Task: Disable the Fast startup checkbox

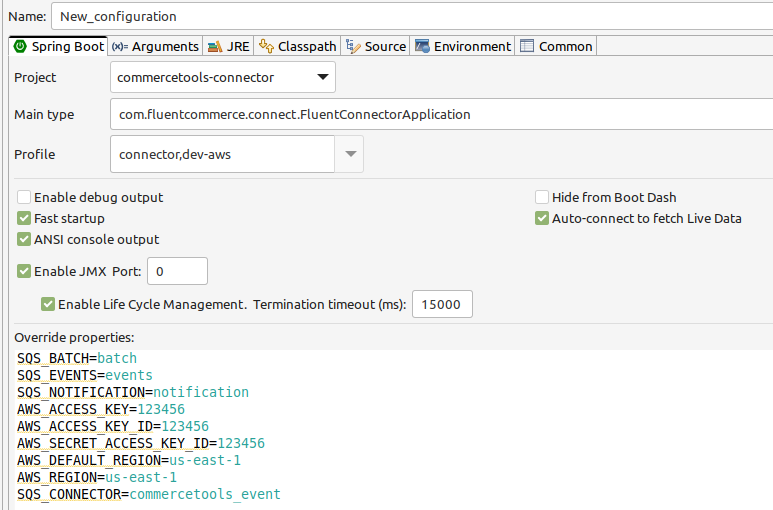Action: [25, 218]
